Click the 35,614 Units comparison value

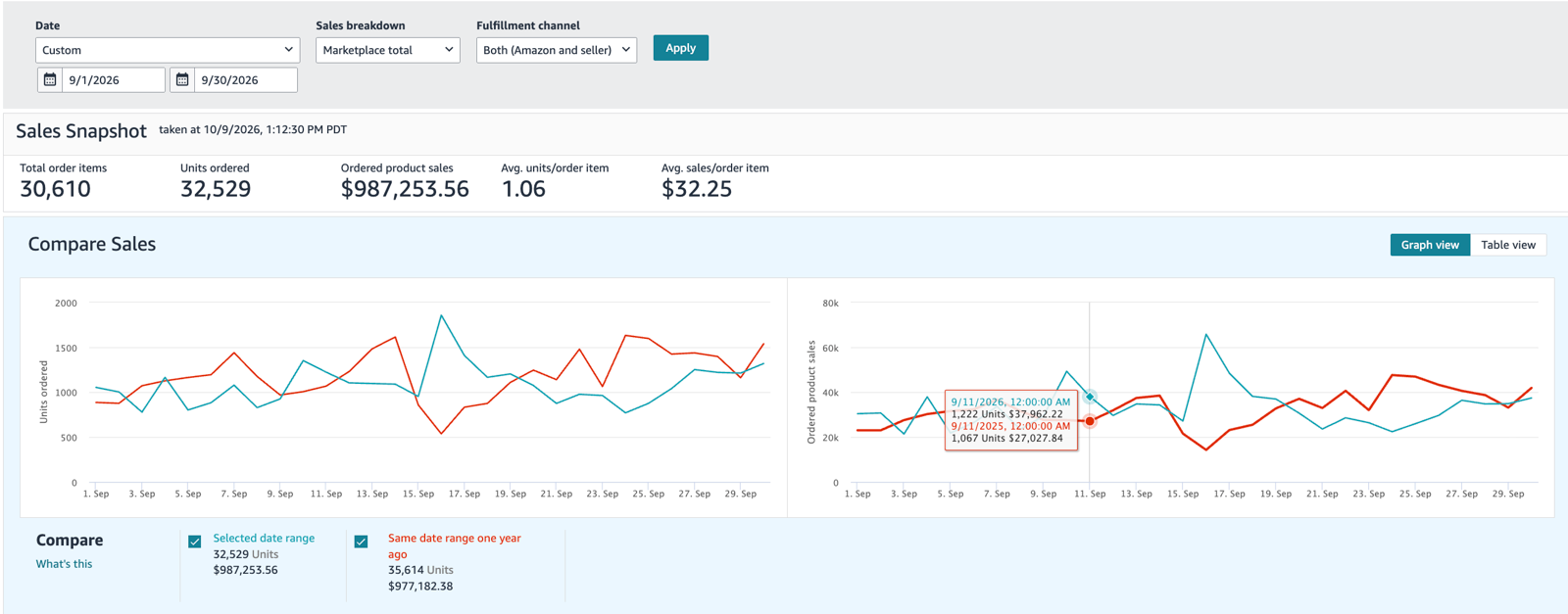click(x=420, y=570)
